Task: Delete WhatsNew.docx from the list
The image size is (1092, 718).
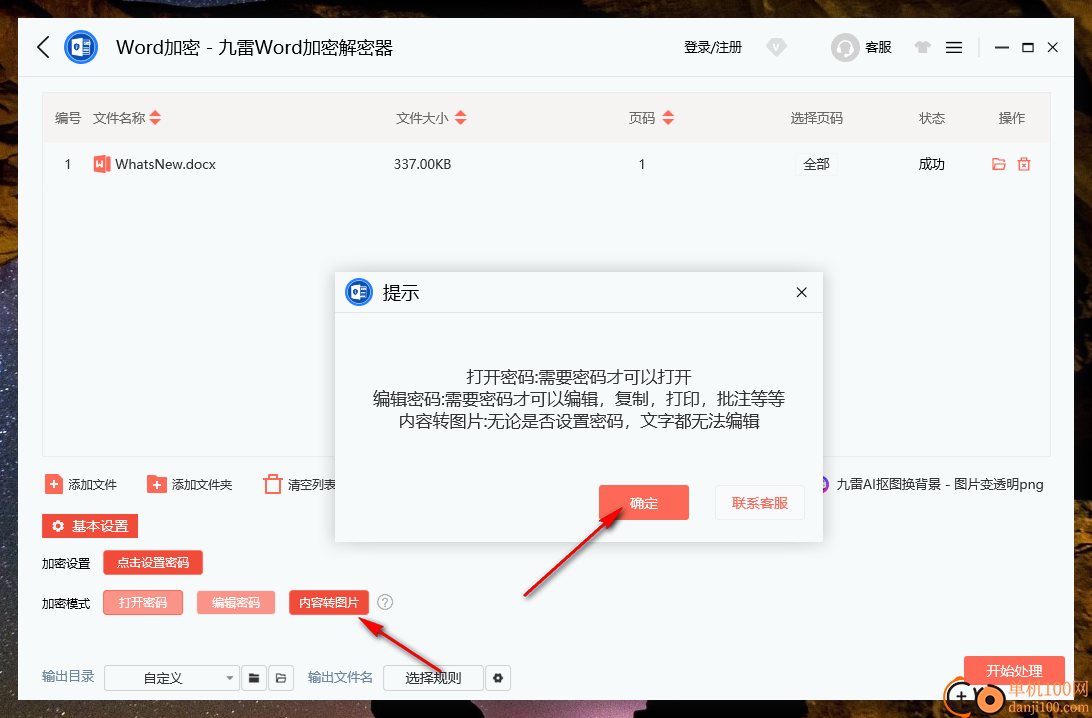Action: coord(1024,164)
